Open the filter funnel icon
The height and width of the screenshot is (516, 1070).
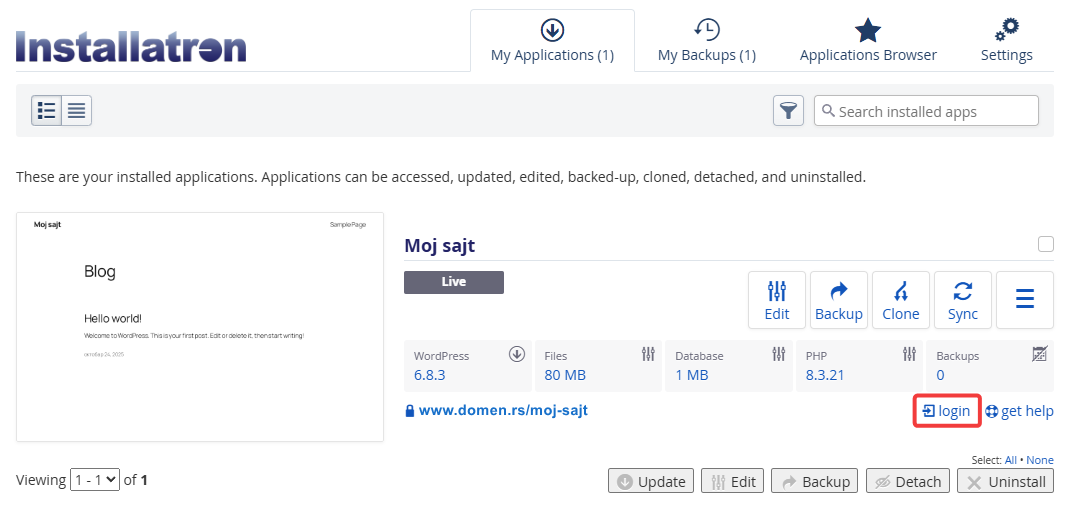click(789, 111)
